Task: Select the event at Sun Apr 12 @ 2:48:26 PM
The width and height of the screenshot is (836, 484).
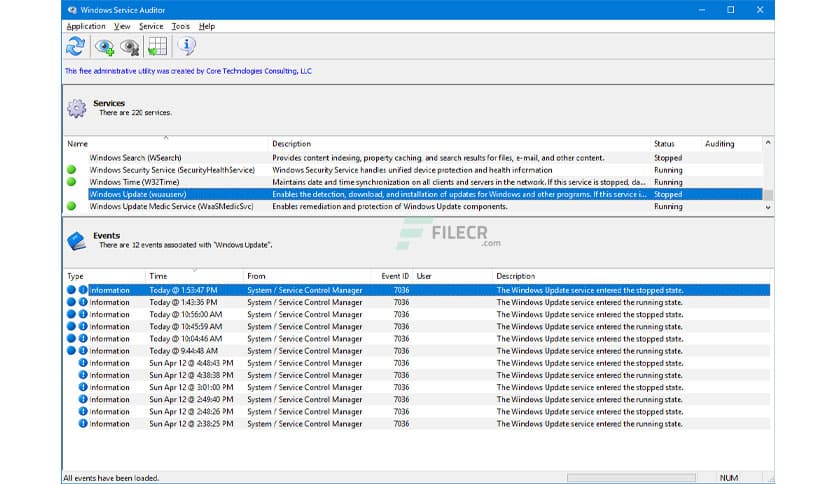Action: (417, 412)
